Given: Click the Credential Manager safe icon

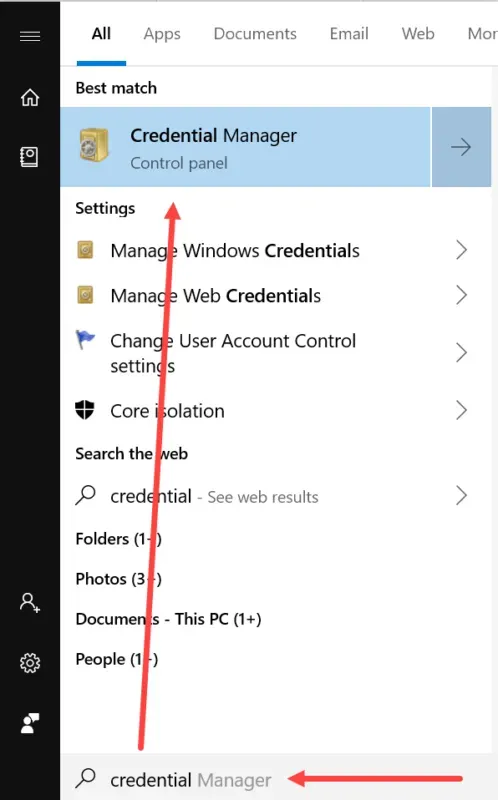Looking at the screenshot, I should [x=94, y=145].
